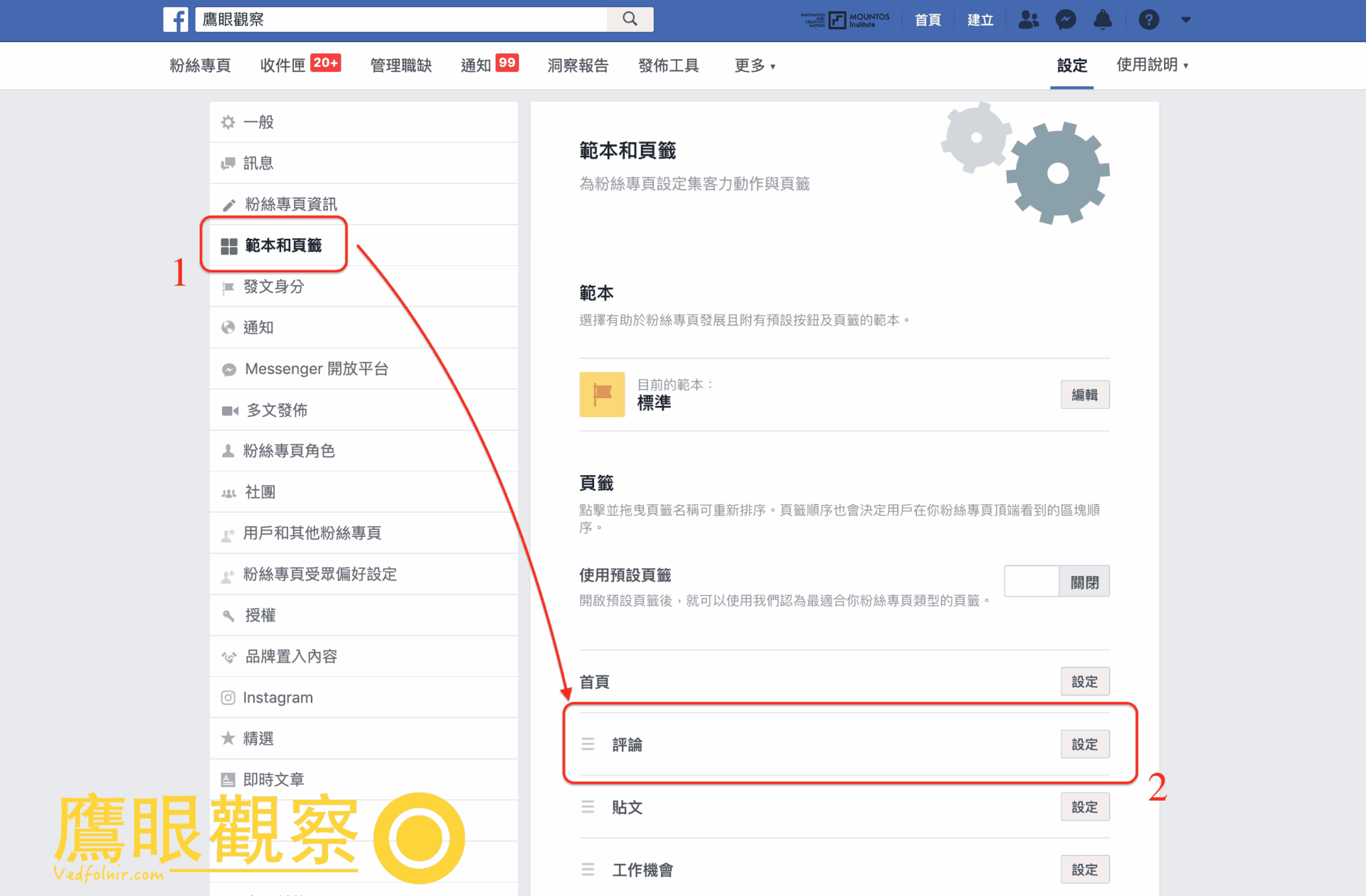
Task: Click the person icon for 粉絲專頁角色
Action: (228, 451)
